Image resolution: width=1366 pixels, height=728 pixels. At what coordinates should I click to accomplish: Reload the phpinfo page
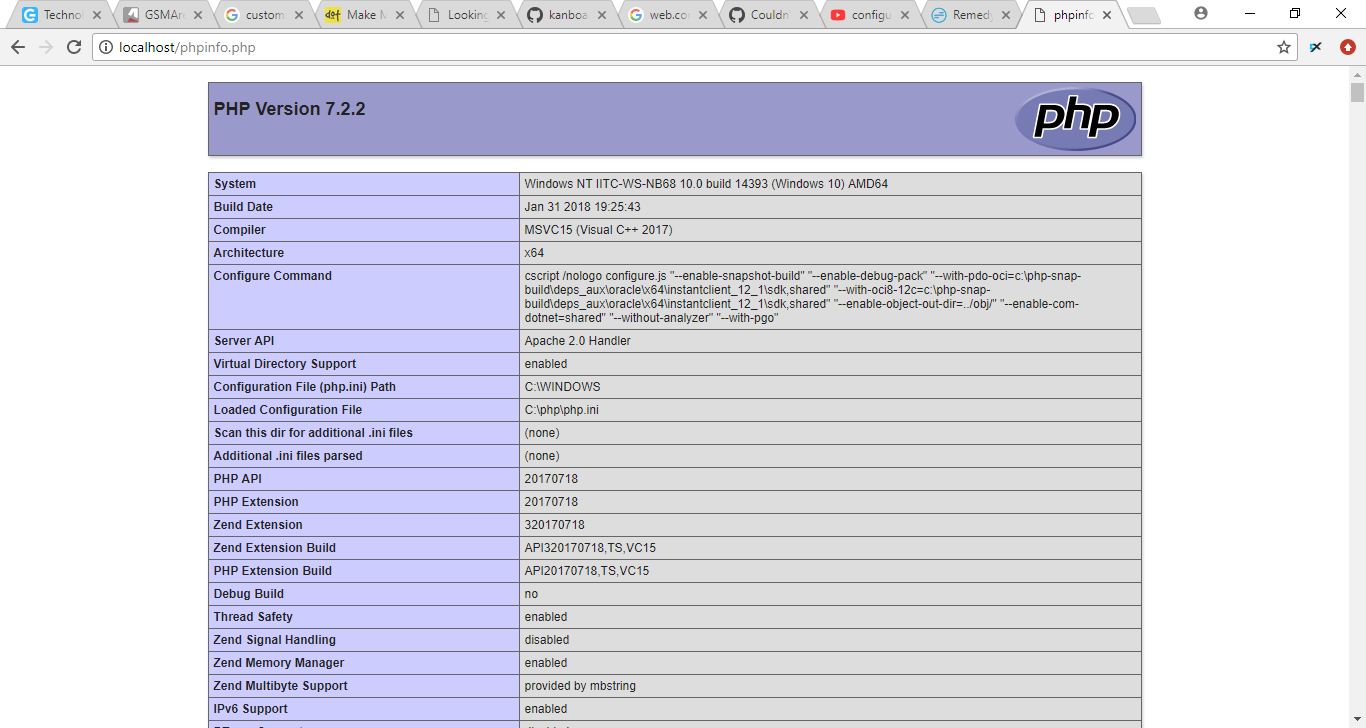tap(74, 47)
